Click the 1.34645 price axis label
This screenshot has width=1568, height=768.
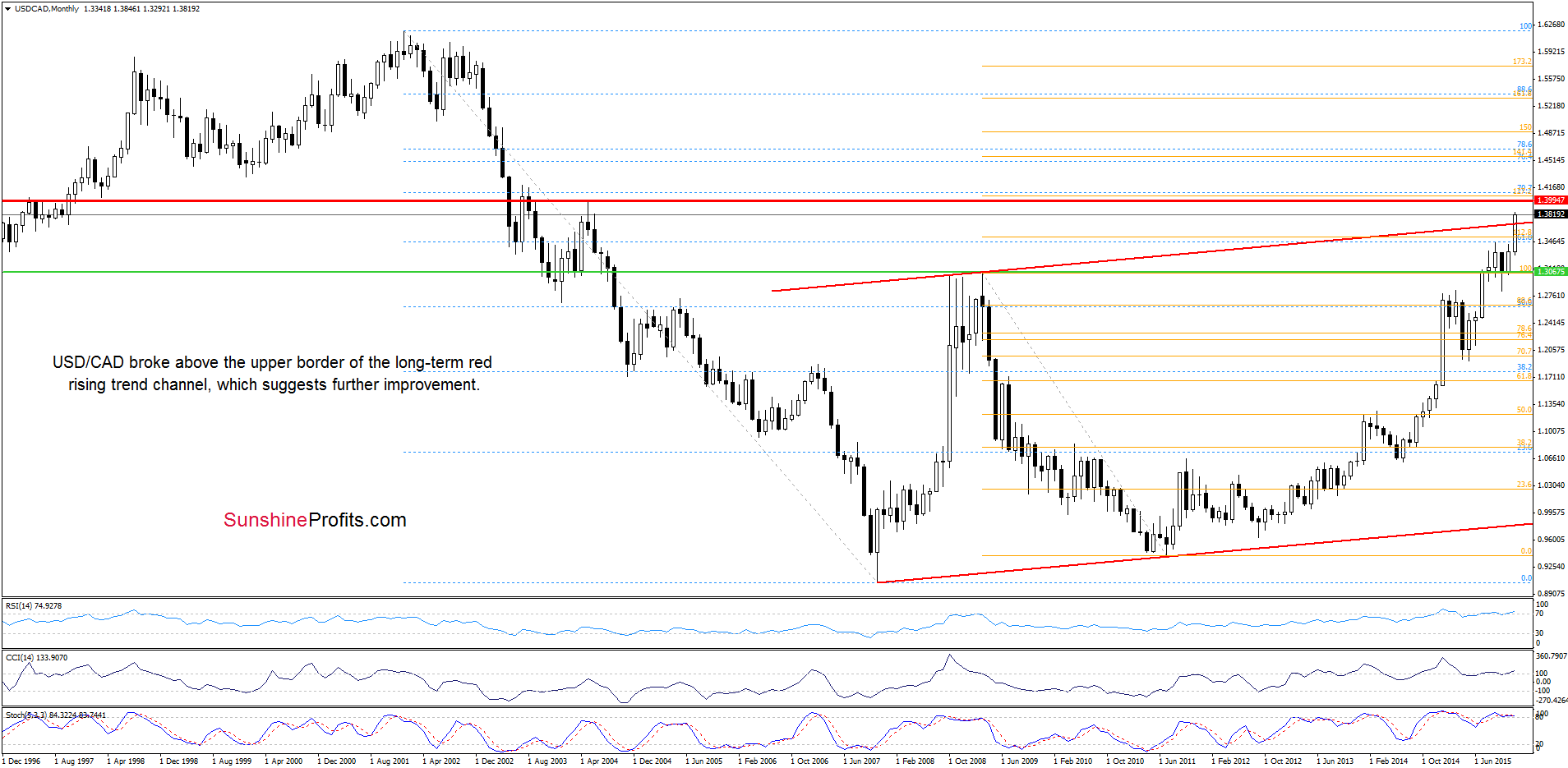1551,241
